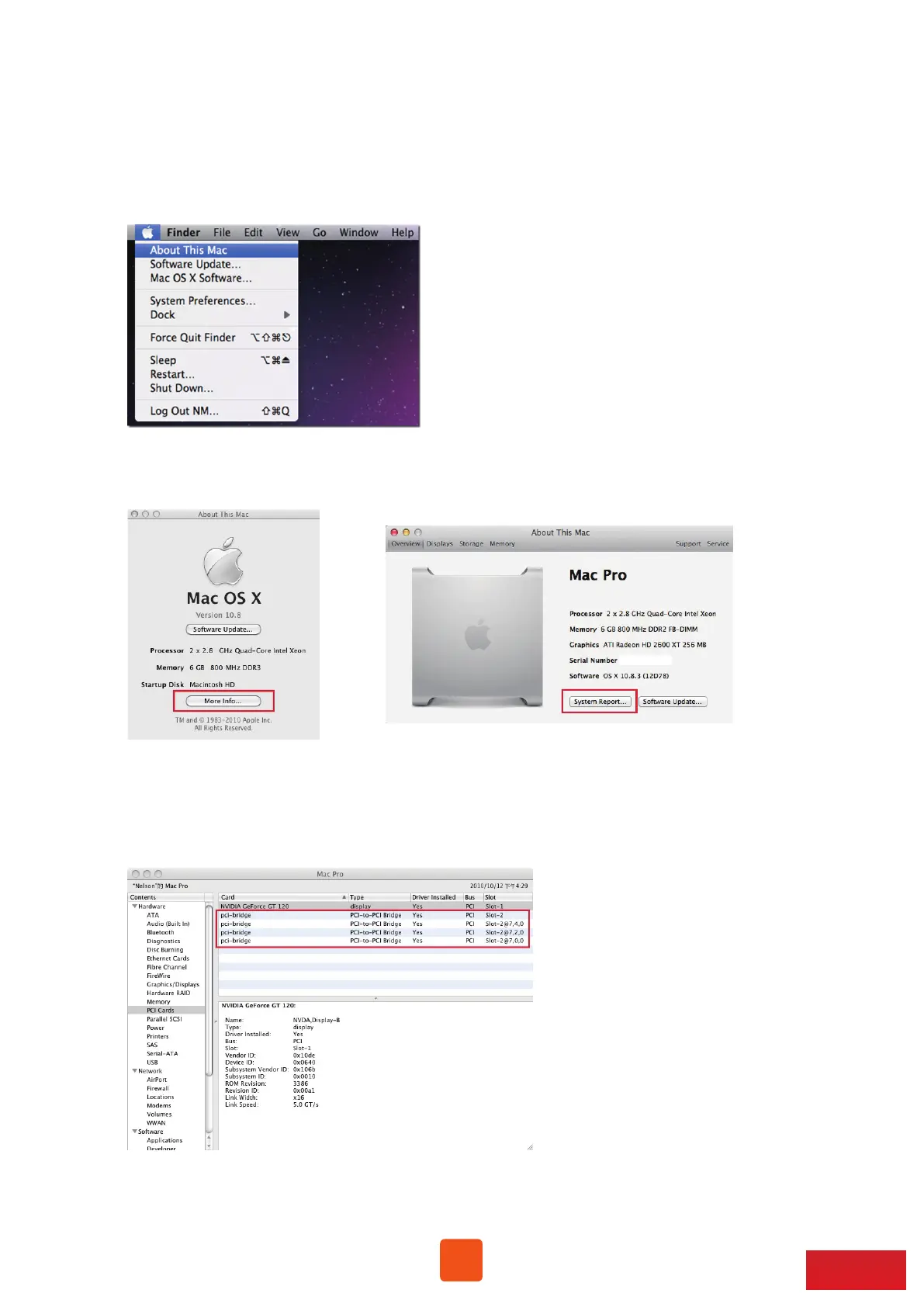Image resolution: width=924 pixels, height=1307 pixels.
Task: Click Software Update... button under Version 10.8
Action: point(223,629)
